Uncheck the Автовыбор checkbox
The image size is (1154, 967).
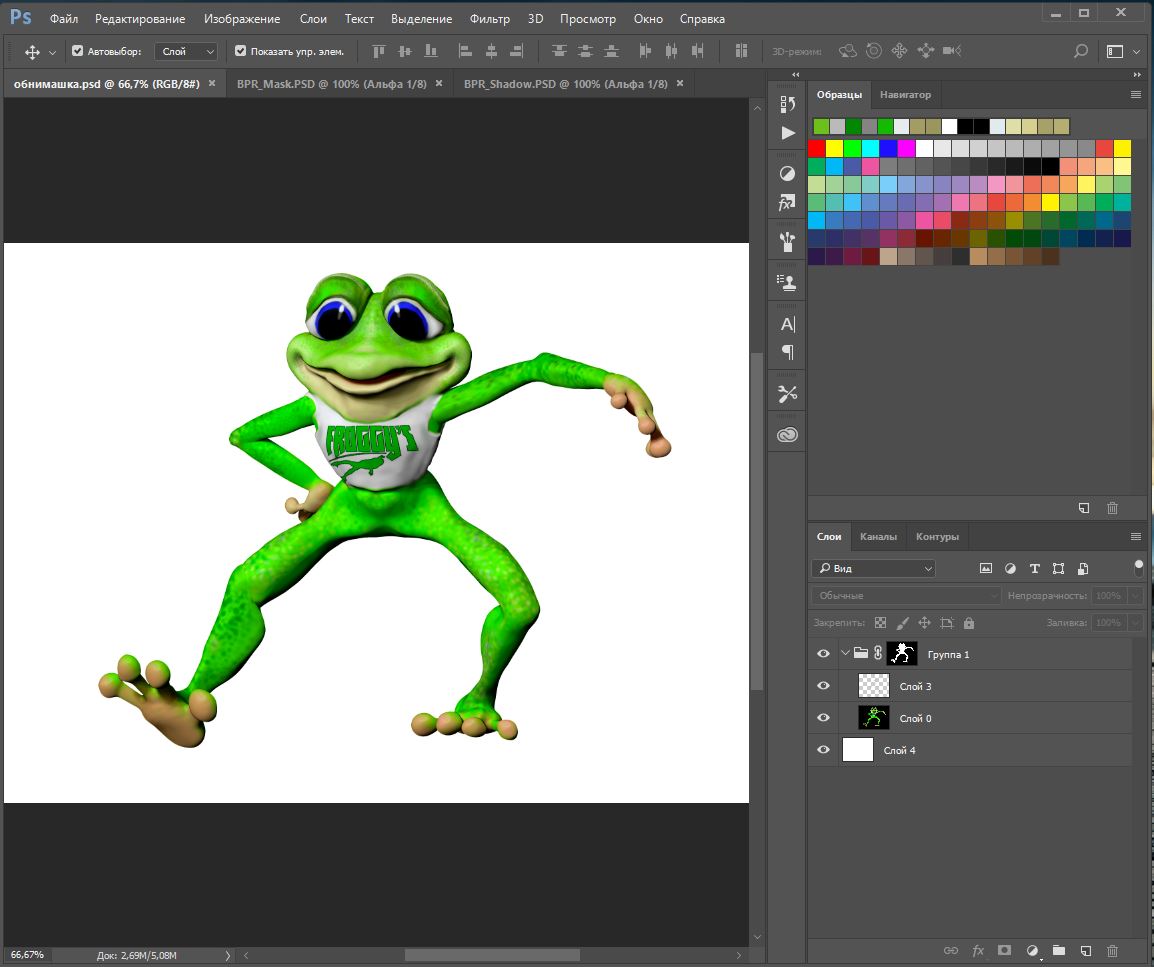tap(78, 51)
